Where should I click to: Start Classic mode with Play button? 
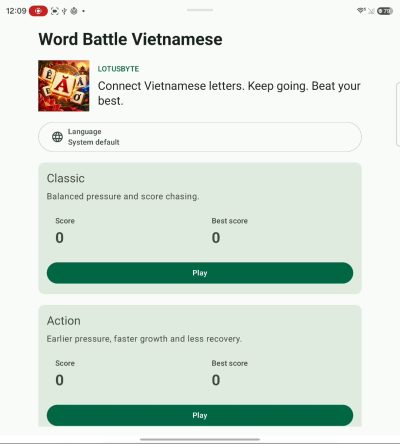pyautogui.click(x=200, y=273)
